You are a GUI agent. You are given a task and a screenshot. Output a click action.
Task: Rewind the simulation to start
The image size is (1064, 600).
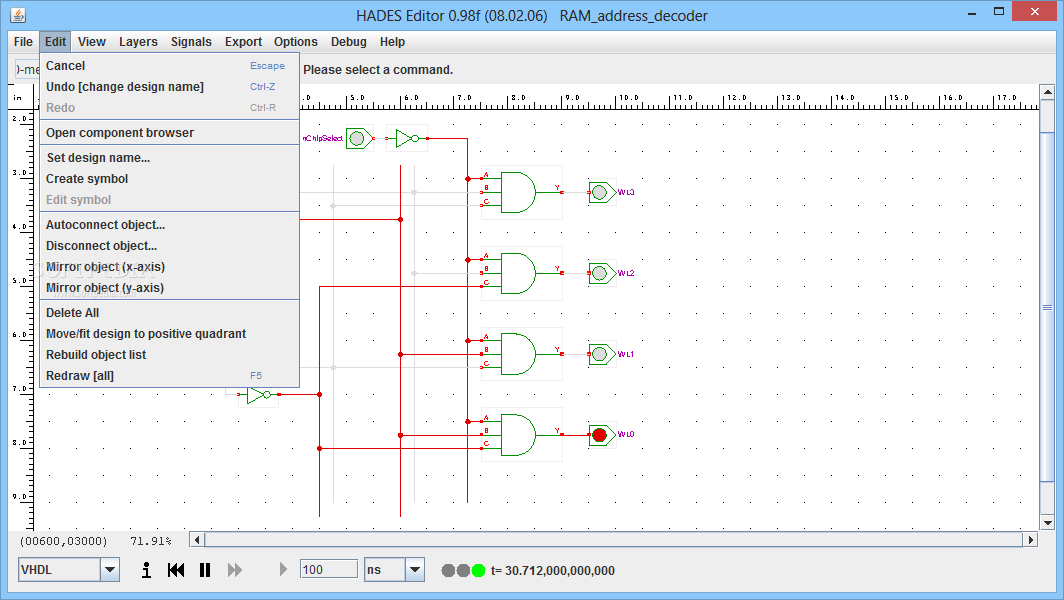[176, 570]
